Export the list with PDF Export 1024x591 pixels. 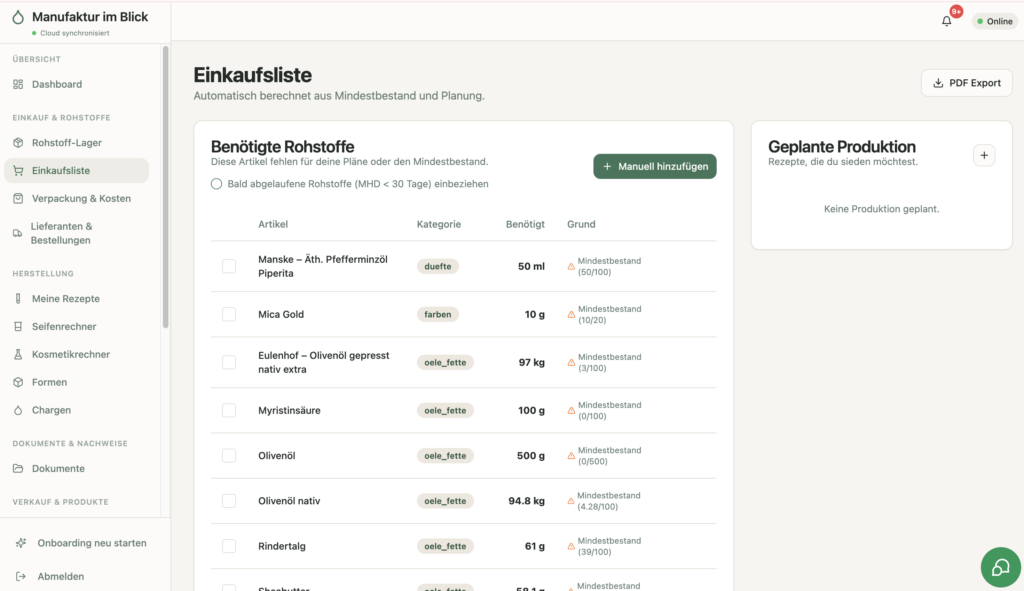click(967, 83)
